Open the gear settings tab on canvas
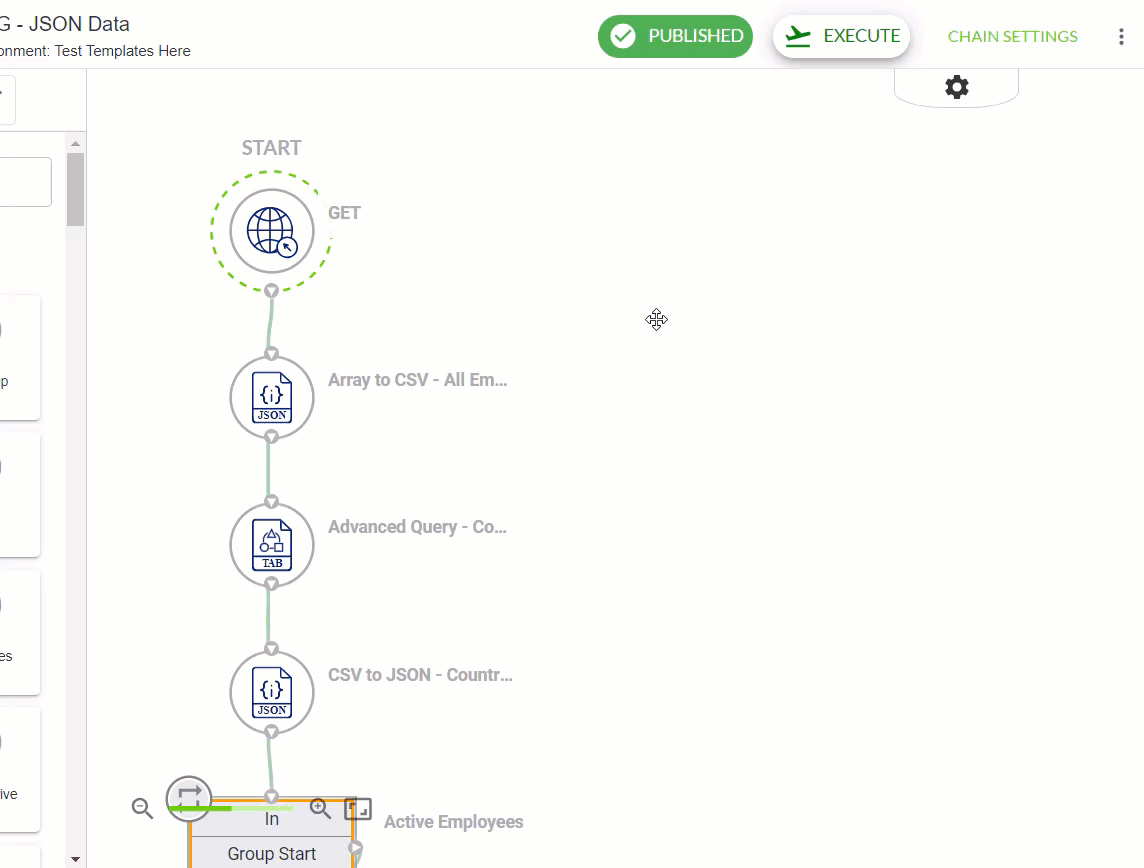The width and height of the screenshot is (1144, 868). (x=956, y=88)
